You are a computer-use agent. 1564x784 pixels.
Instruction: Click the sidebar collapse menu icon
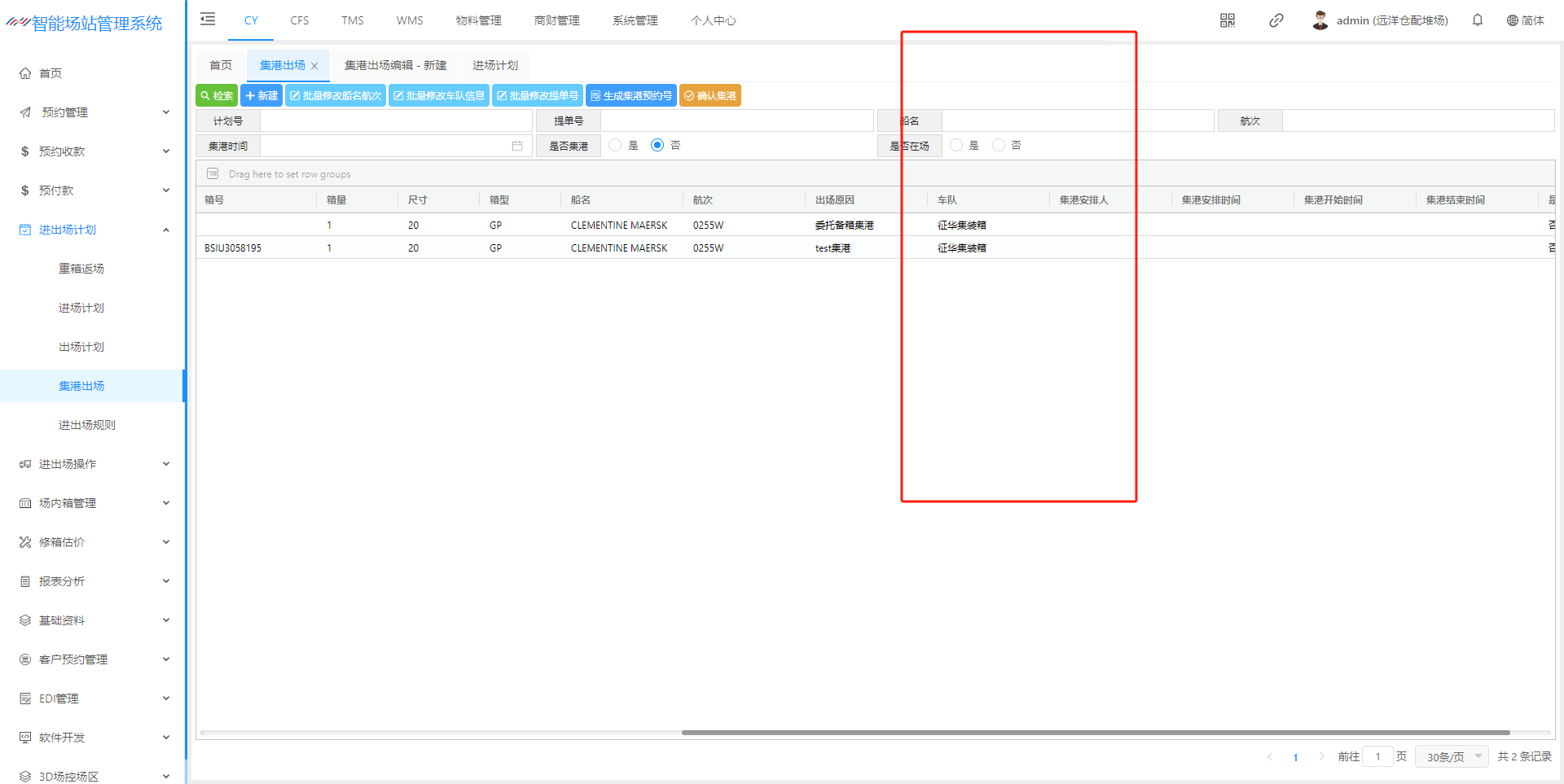pos(208,20)
